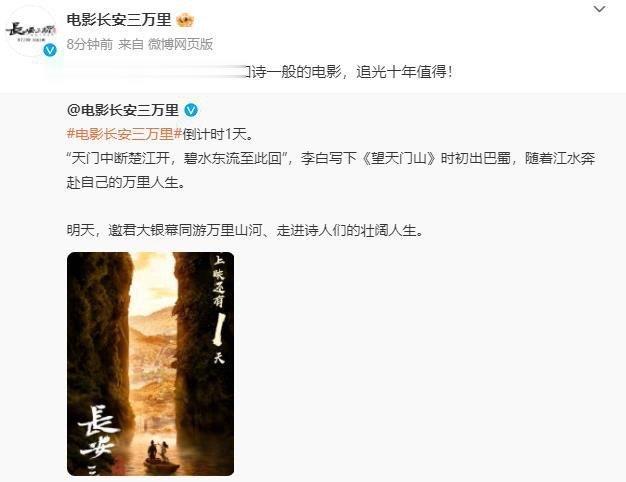Viewport: 626px width, 482px height.
Task: Enlarge the 长安三万里 countdown poster image
Action: (x=151, y=364)
